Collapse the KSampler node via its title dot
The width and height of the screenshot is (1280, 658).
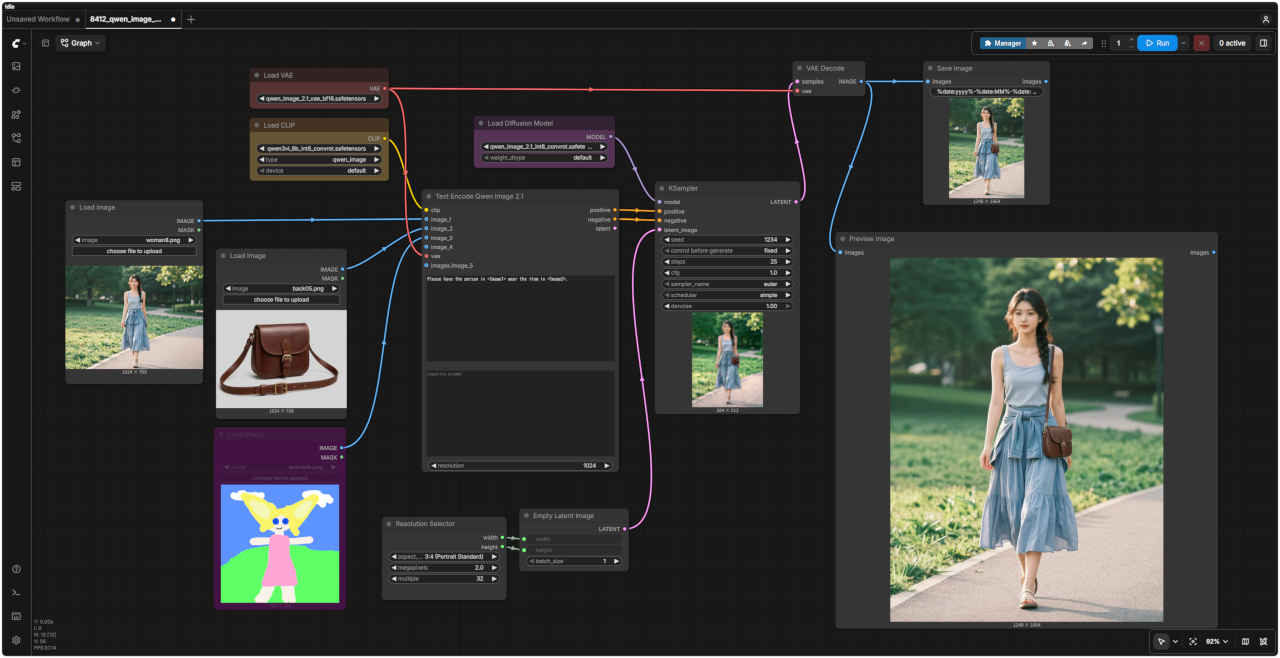tap(662, 187)
